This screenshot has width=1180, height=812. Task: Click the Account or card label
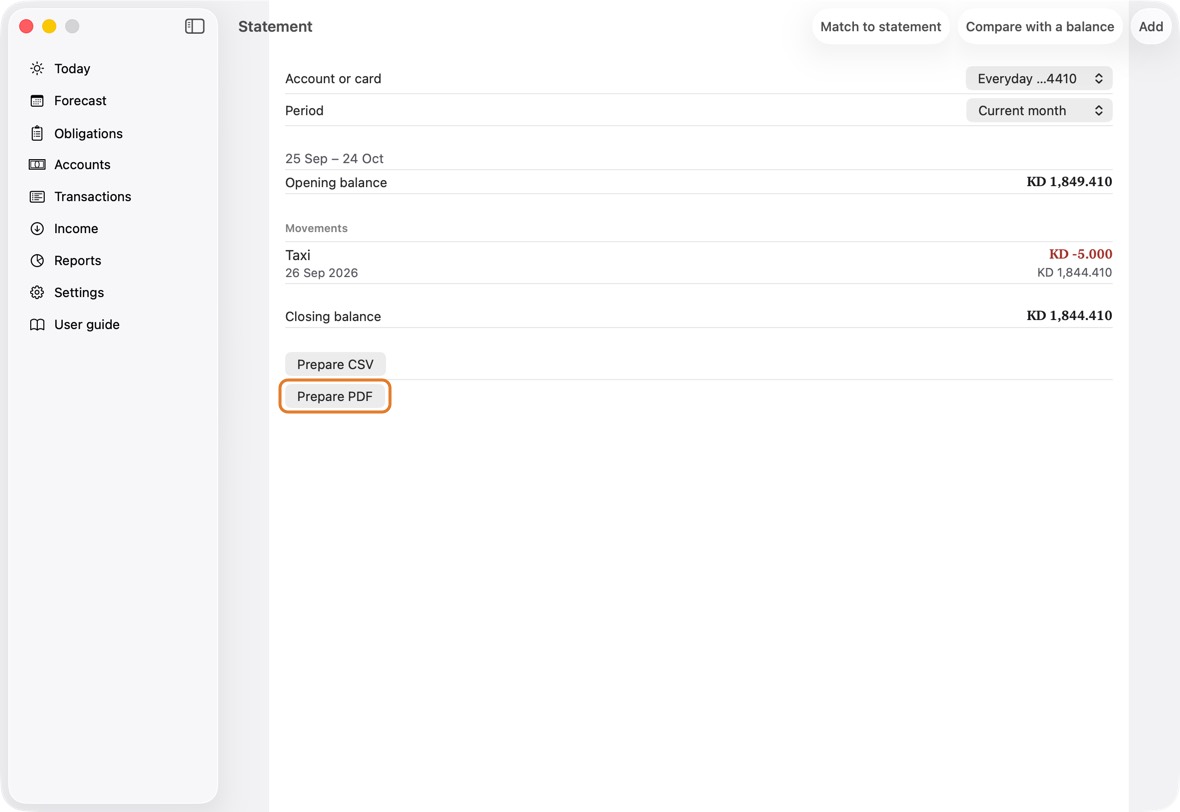coord(333,78)
